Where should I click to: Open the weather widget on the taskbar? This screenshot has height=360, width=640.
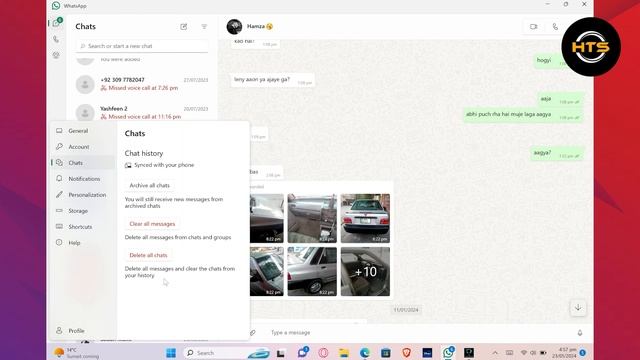click(77, 353)
